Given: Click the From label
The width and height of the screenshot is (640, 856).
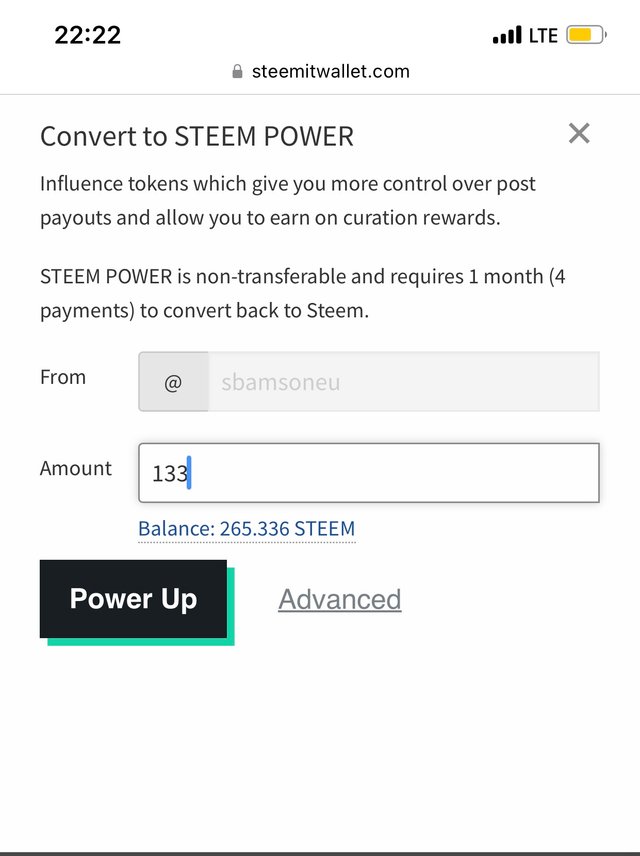Looking at the screenshot, I should (63, 377).
